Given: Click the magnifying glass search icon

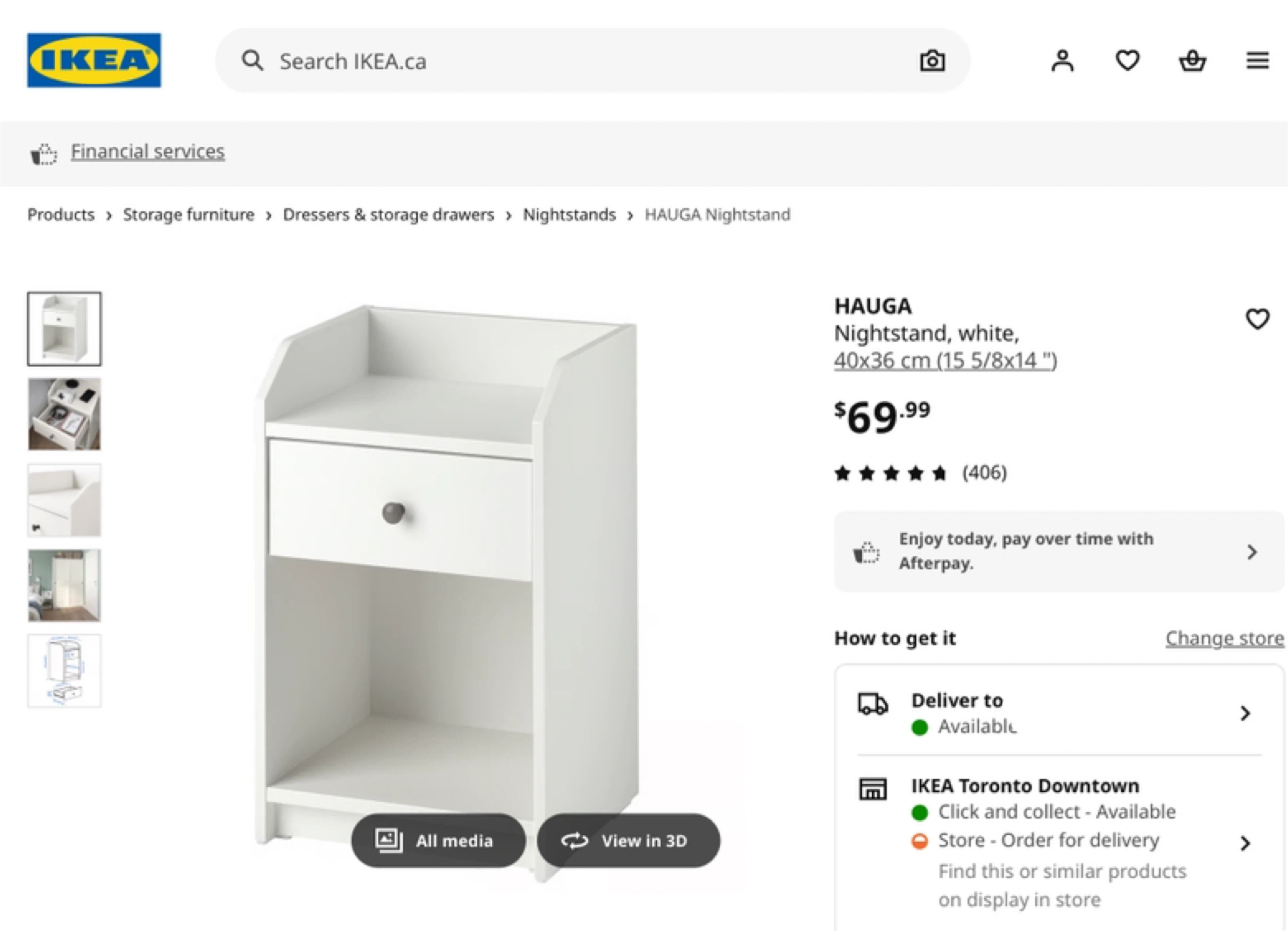Looking at the screenshot, I should (x=253, y=60).
